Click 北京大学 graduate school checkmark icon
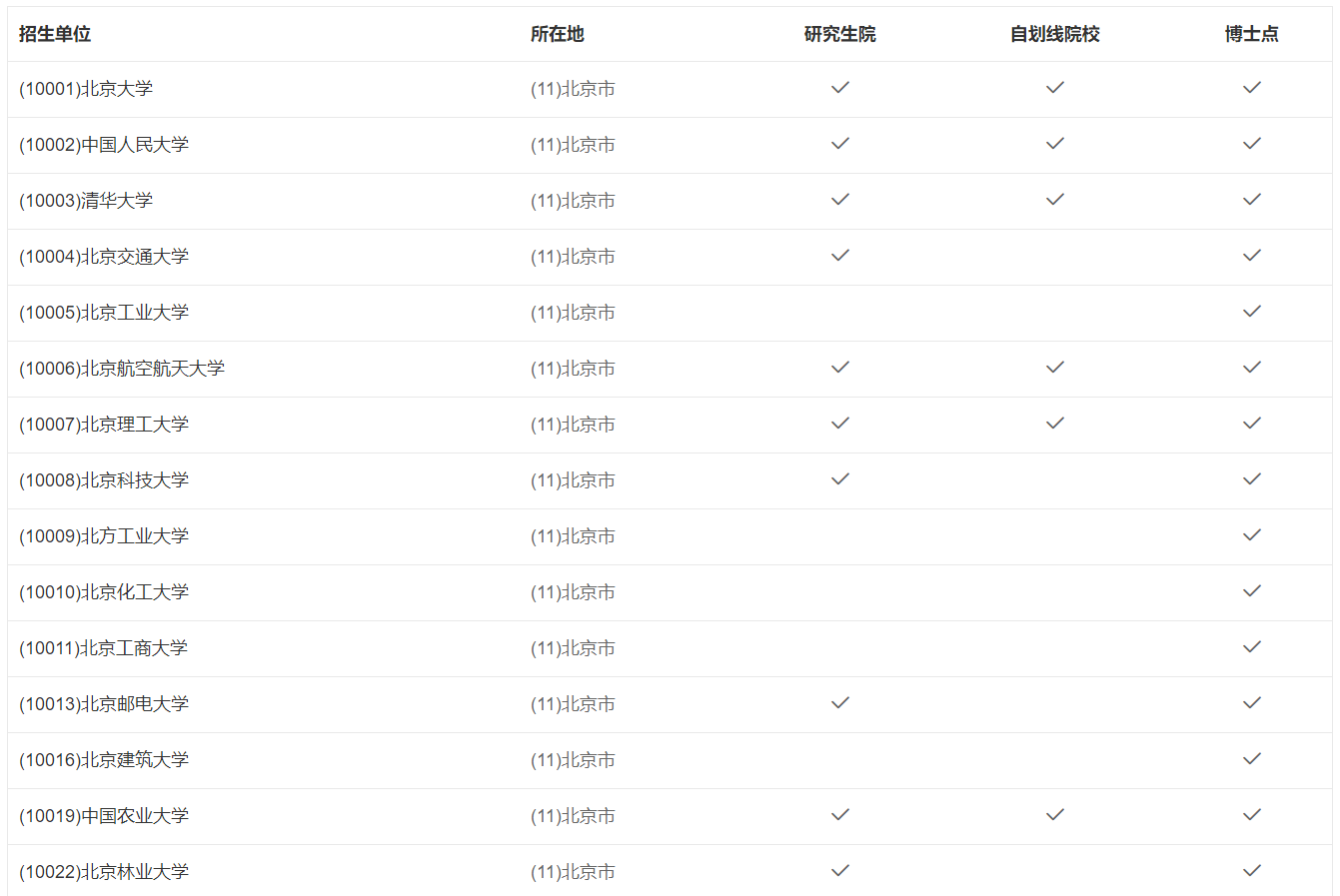The image size is (1340, 896). pos(840,88)
